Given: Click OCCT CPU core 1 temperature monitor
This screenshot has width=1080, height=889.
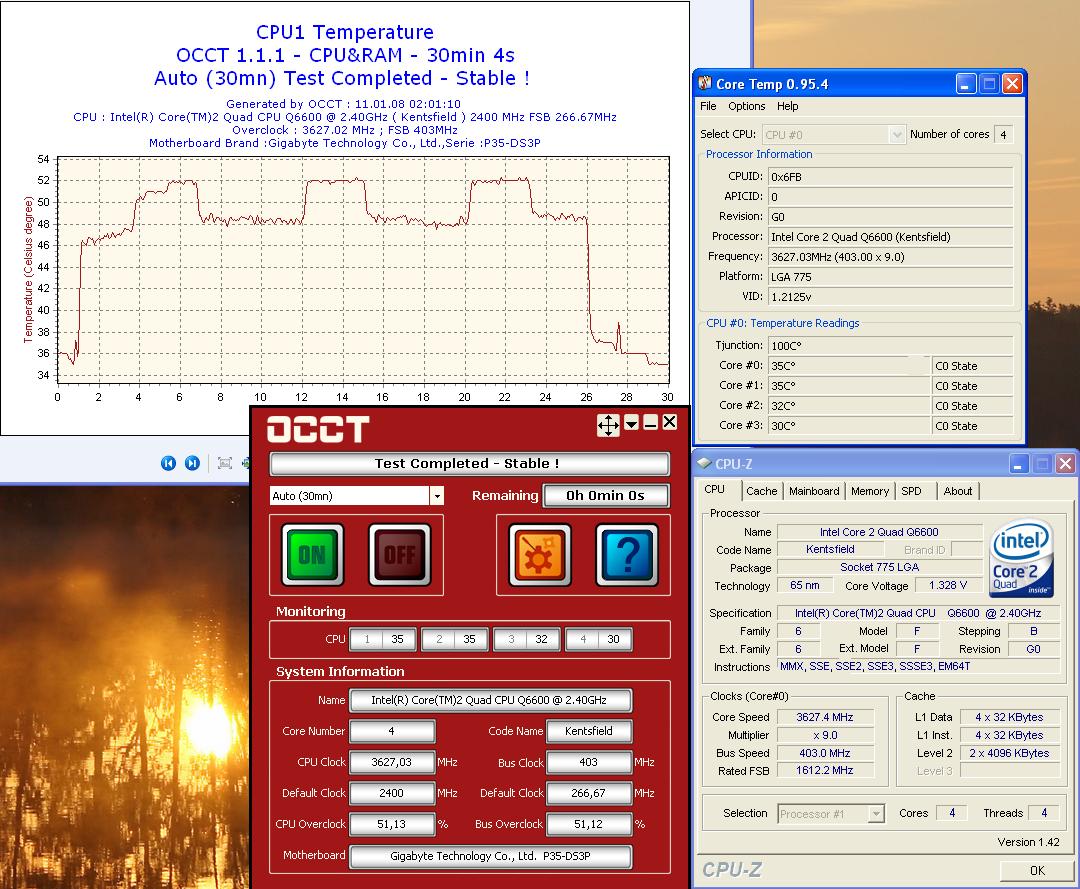Looking at the screenshot, I should 383,639.
